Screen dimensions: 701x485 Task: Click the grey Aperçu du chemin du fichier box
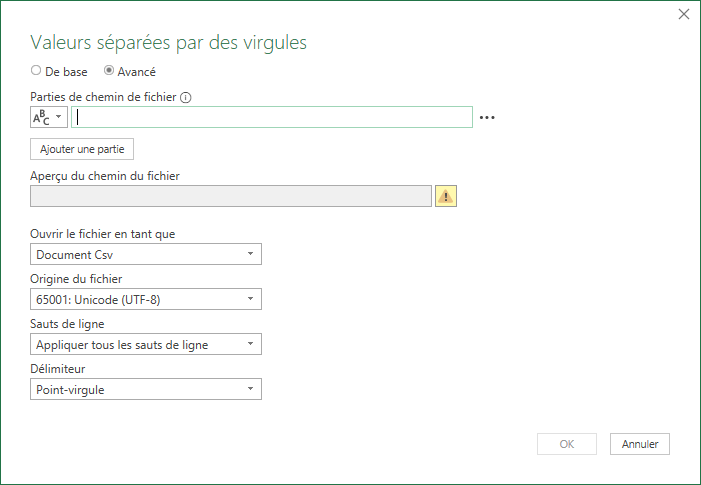(231, 196)
